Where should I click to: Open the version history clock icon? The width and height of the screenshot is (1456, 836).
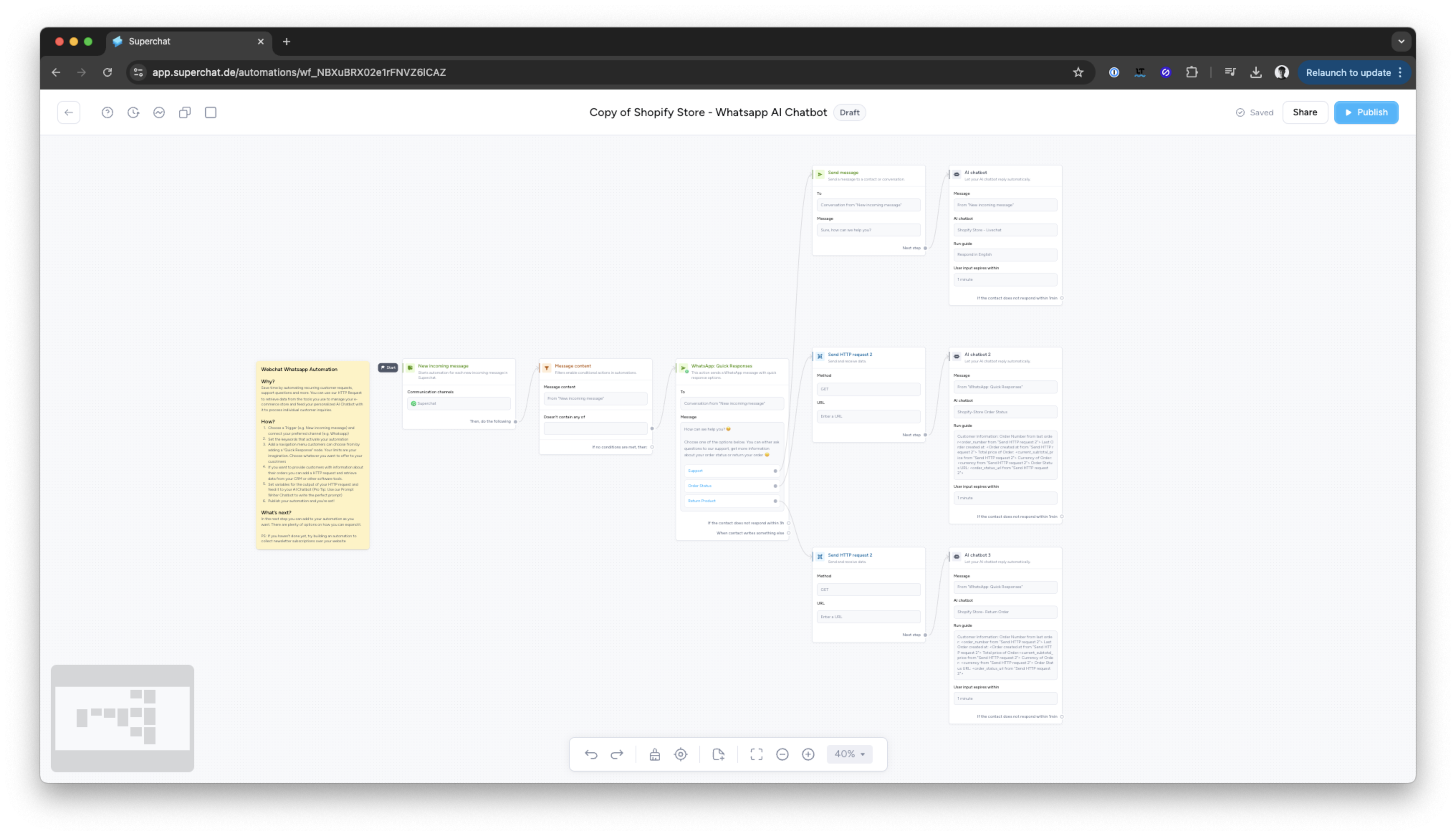pyautogui.click(x=133, y=112)
